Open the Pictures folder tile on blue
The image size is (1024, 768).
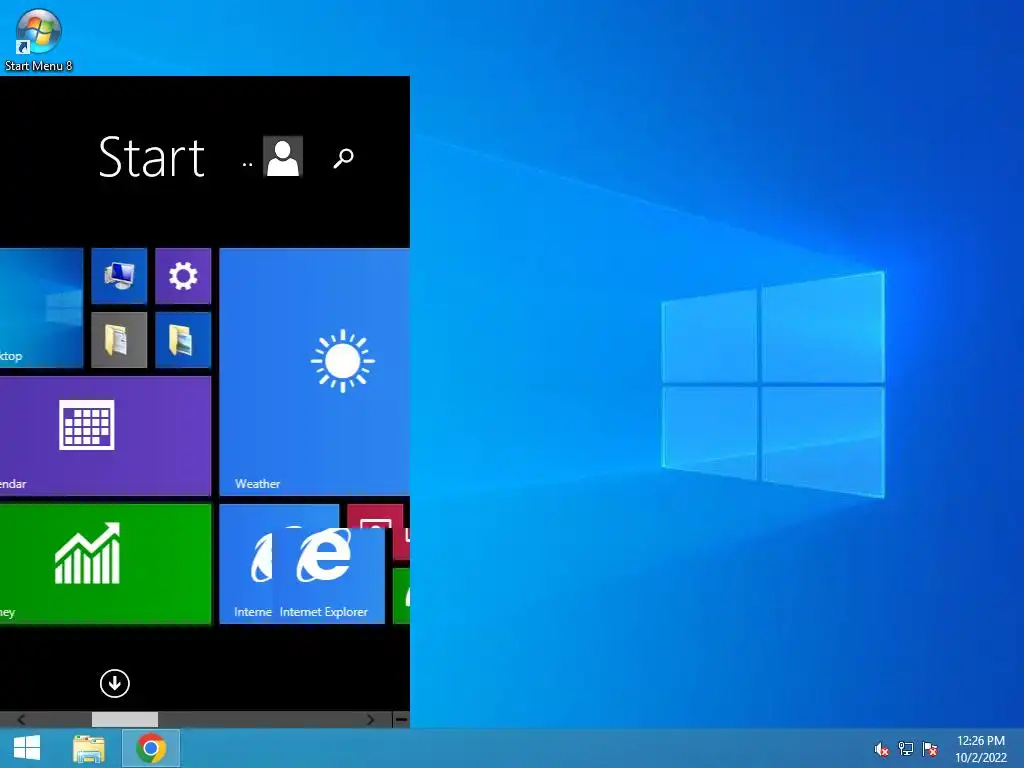click(183, 340)
